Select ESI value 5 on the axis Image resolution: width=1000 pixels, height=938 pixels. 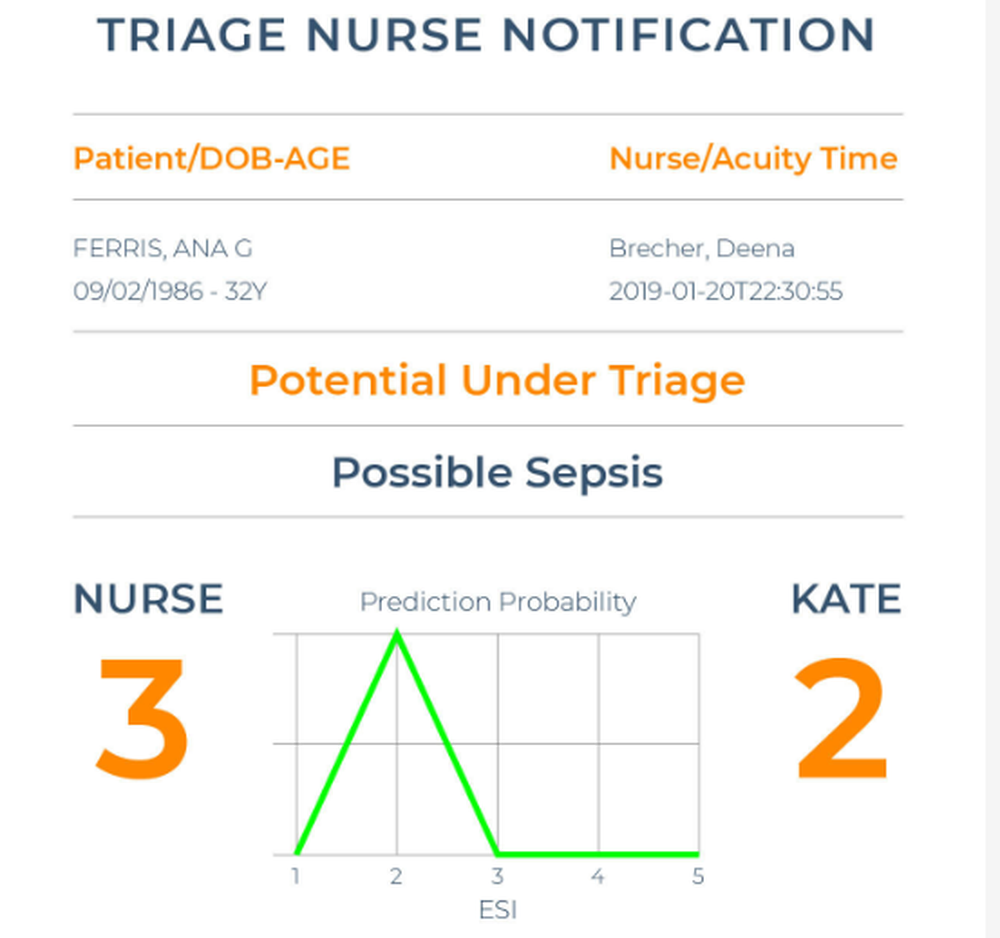(x=699, y=875)
